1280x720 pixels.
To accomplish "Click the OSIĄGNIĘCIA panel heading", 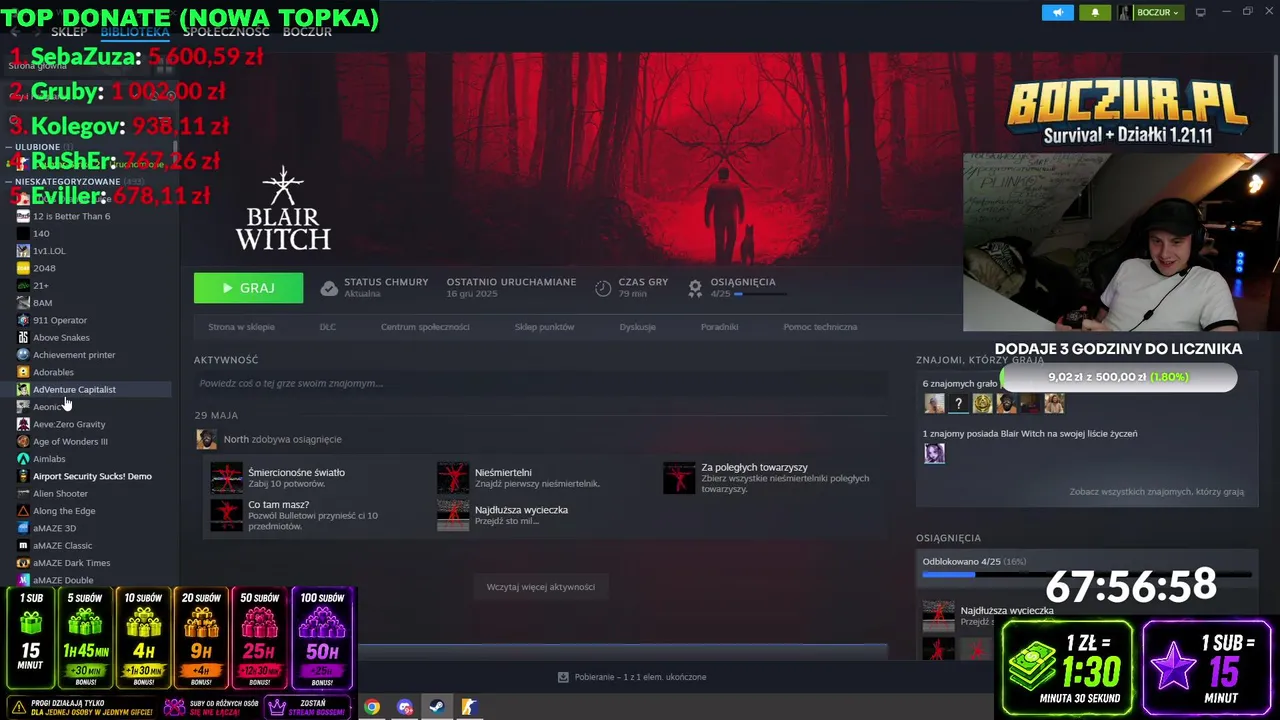I will (948, 538).
